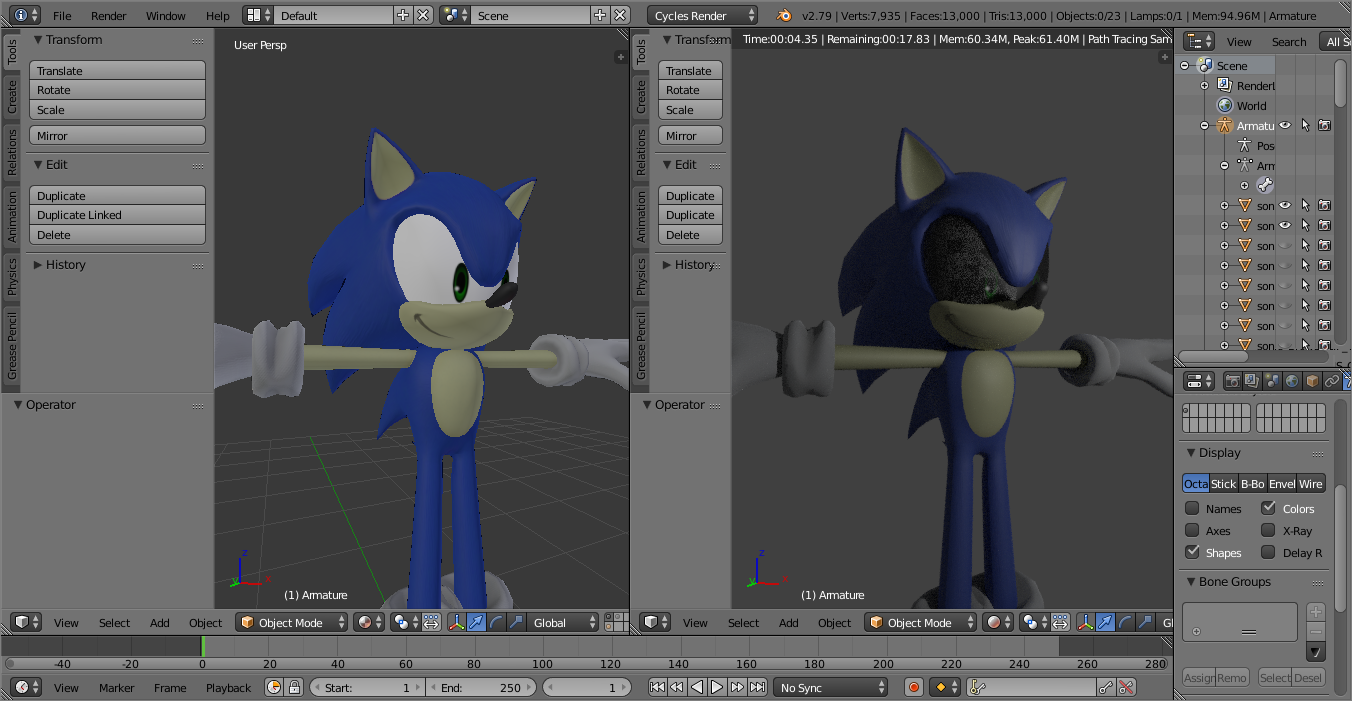The height and width of the screenshot is (701, 1352).
Task: Set armature display to Stick
Action: tap(1224, 483)
